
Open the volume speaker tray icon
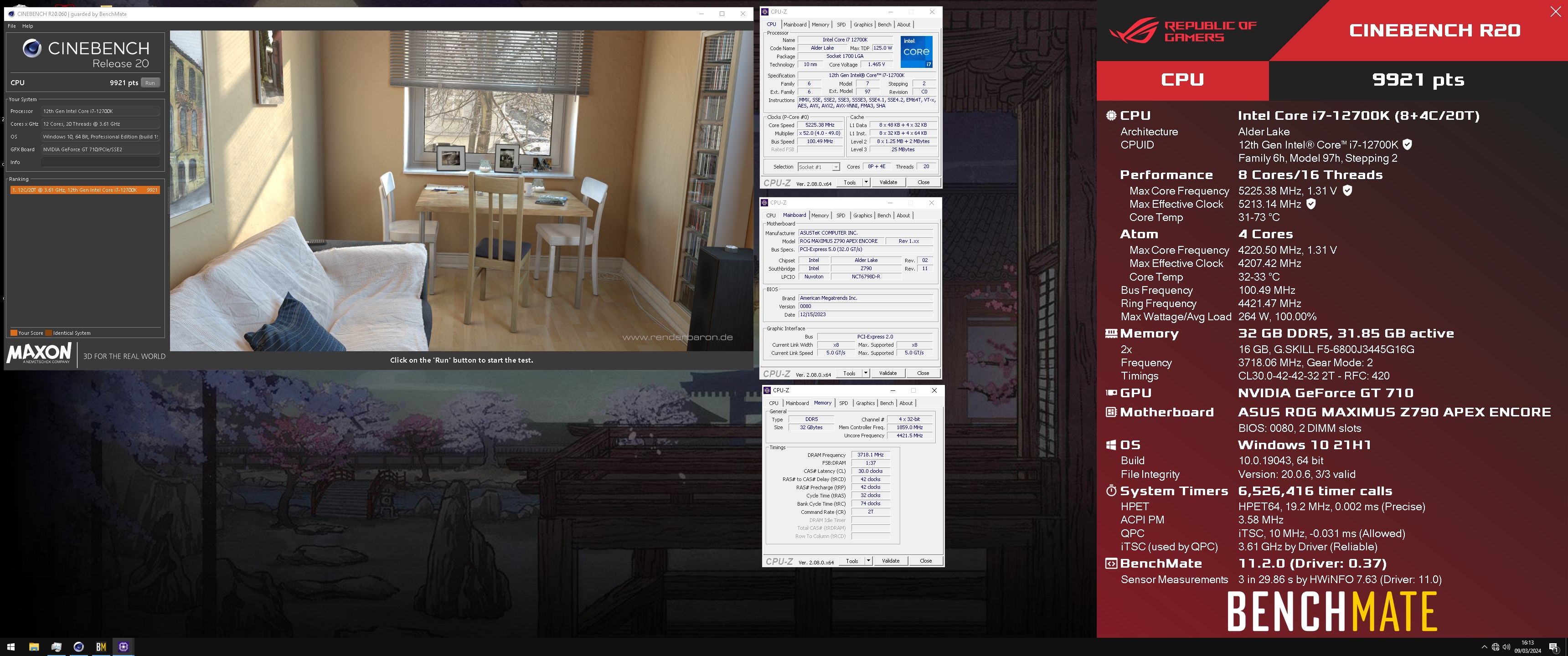[1506, 647]
